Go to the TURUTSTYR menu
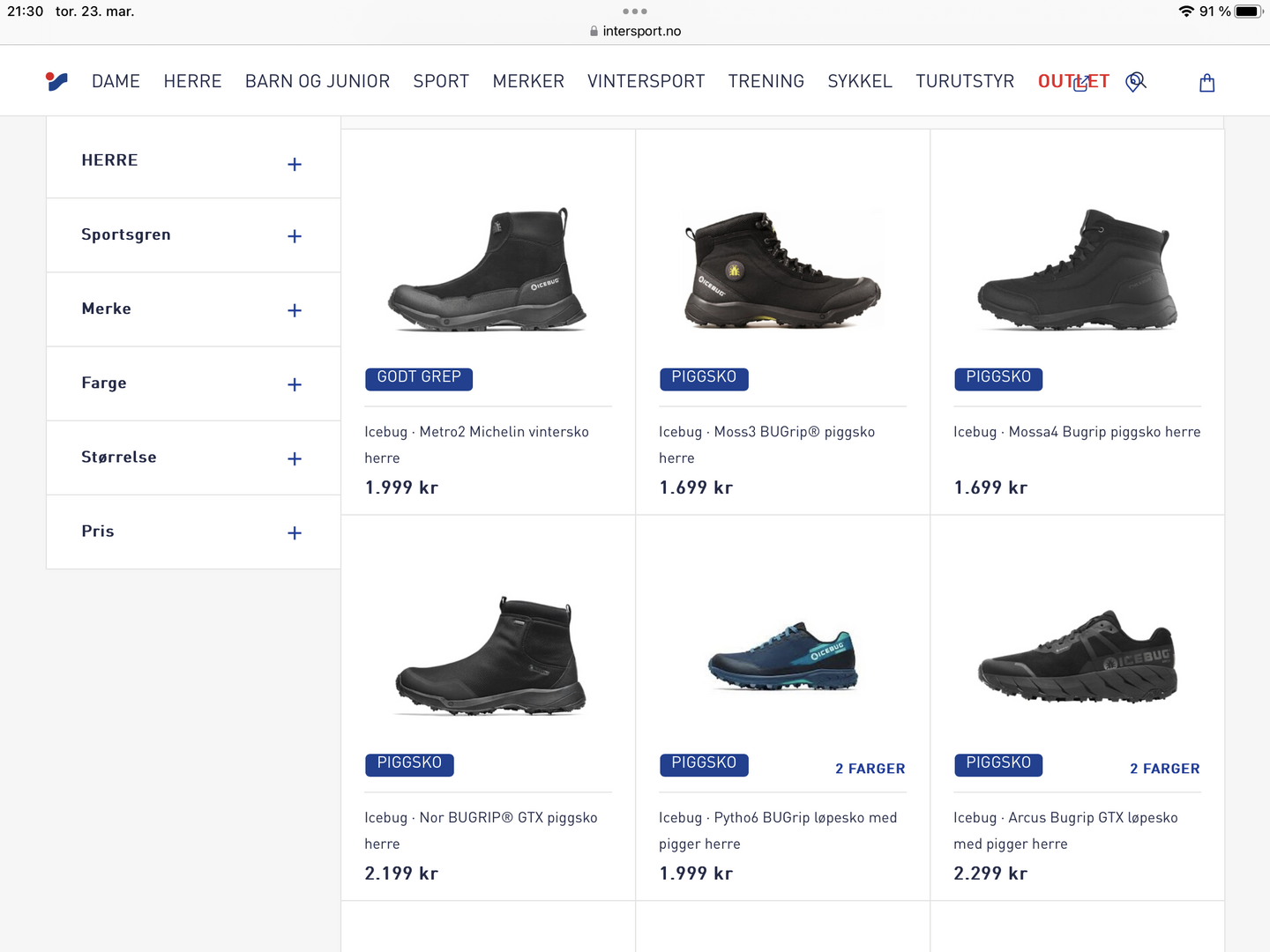Image resolution: width=1270 pixels, height=952 pixels. (x=965, y=82)
